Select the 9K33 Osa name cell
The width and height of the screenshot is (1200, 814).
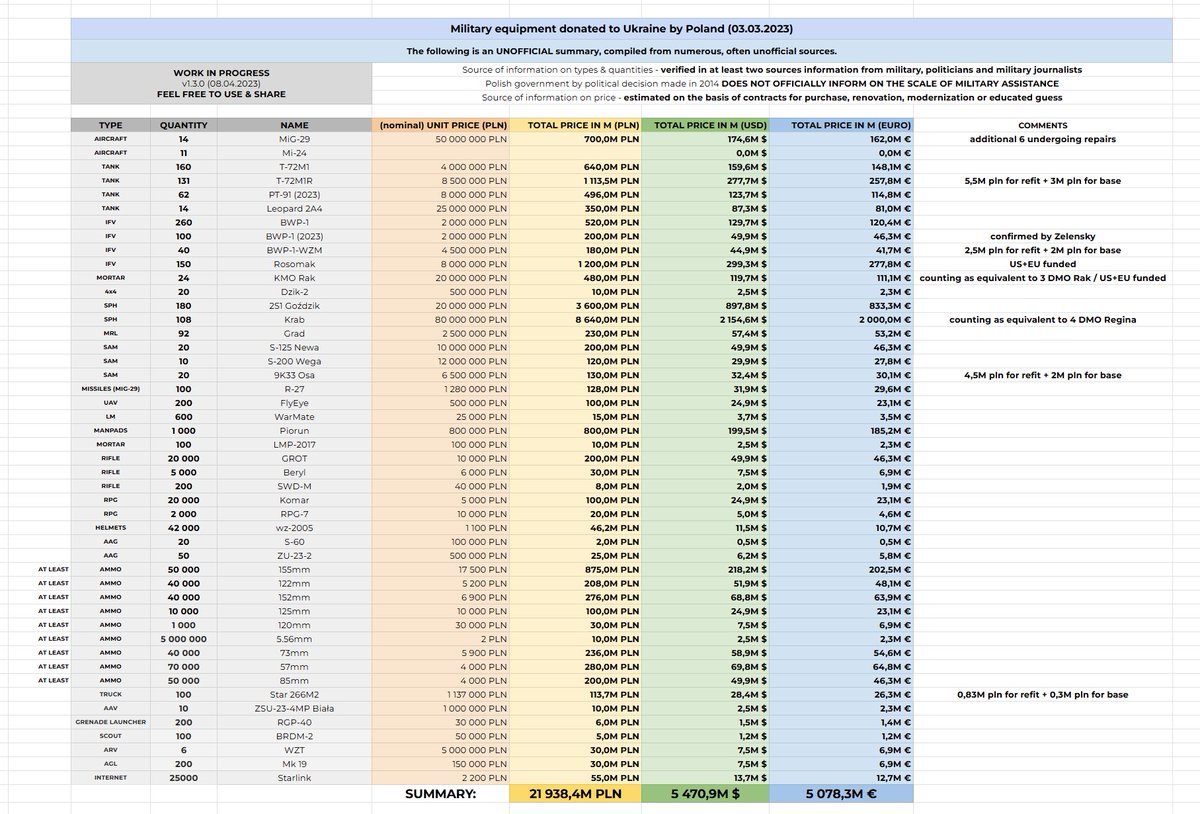pos(294,375)
